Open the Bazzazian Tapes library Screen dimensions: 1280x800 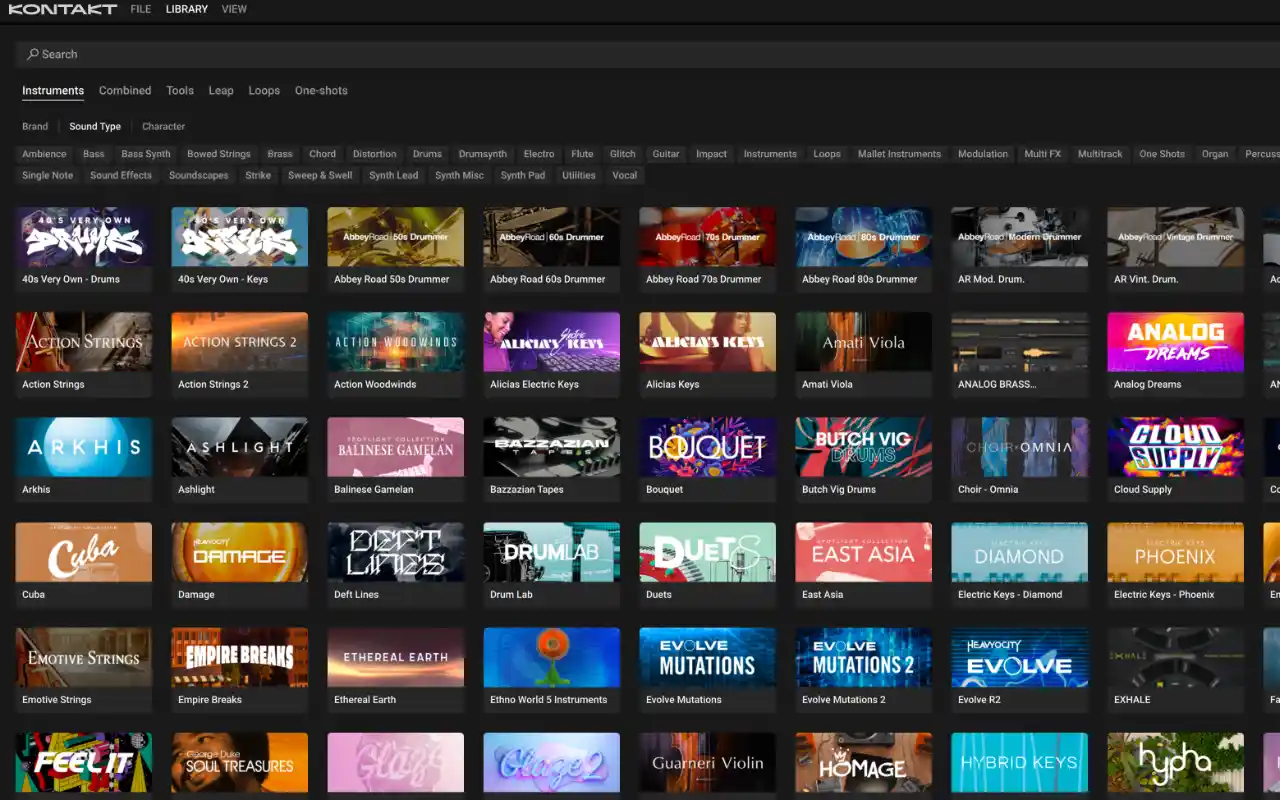click(x=552, y=460)
